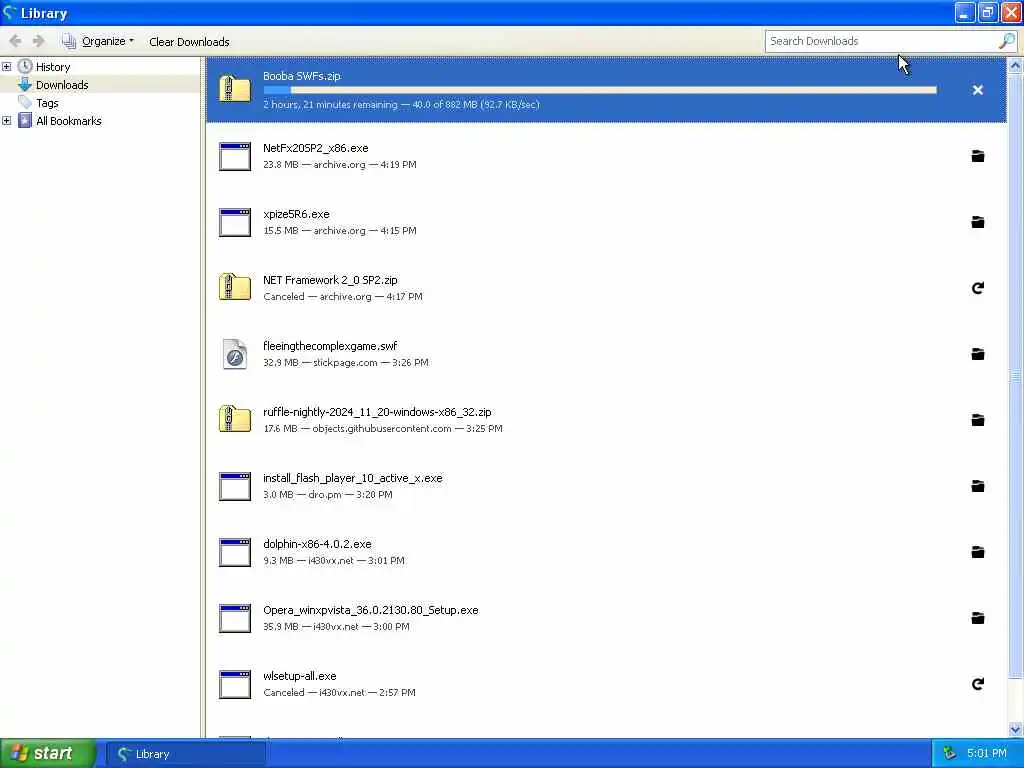Click the scrollbar down arrow
This screenshot has height=768, width=1024.
[1015, 729]
